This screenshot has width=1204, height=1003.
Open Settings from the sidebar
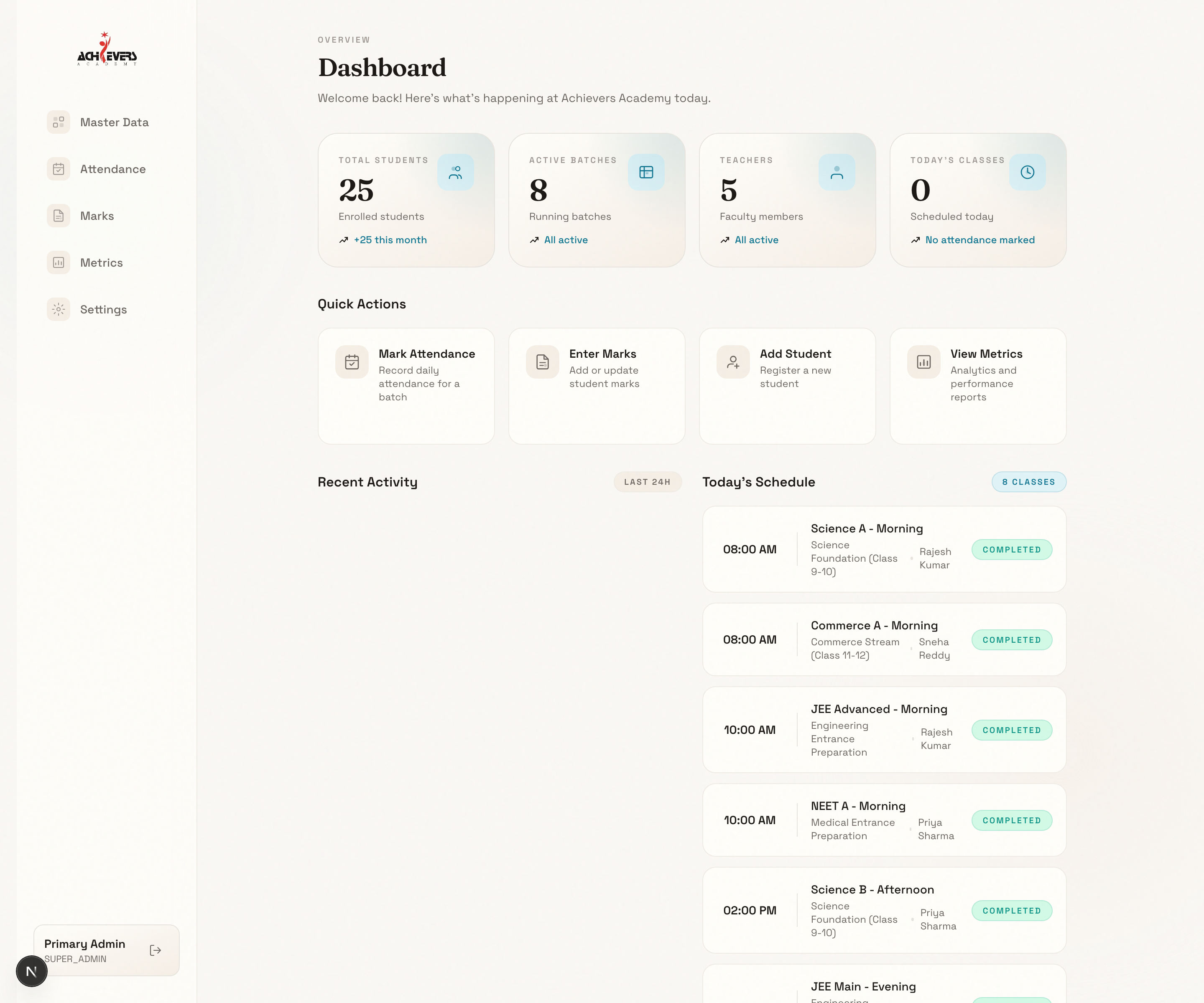point(103,310)
